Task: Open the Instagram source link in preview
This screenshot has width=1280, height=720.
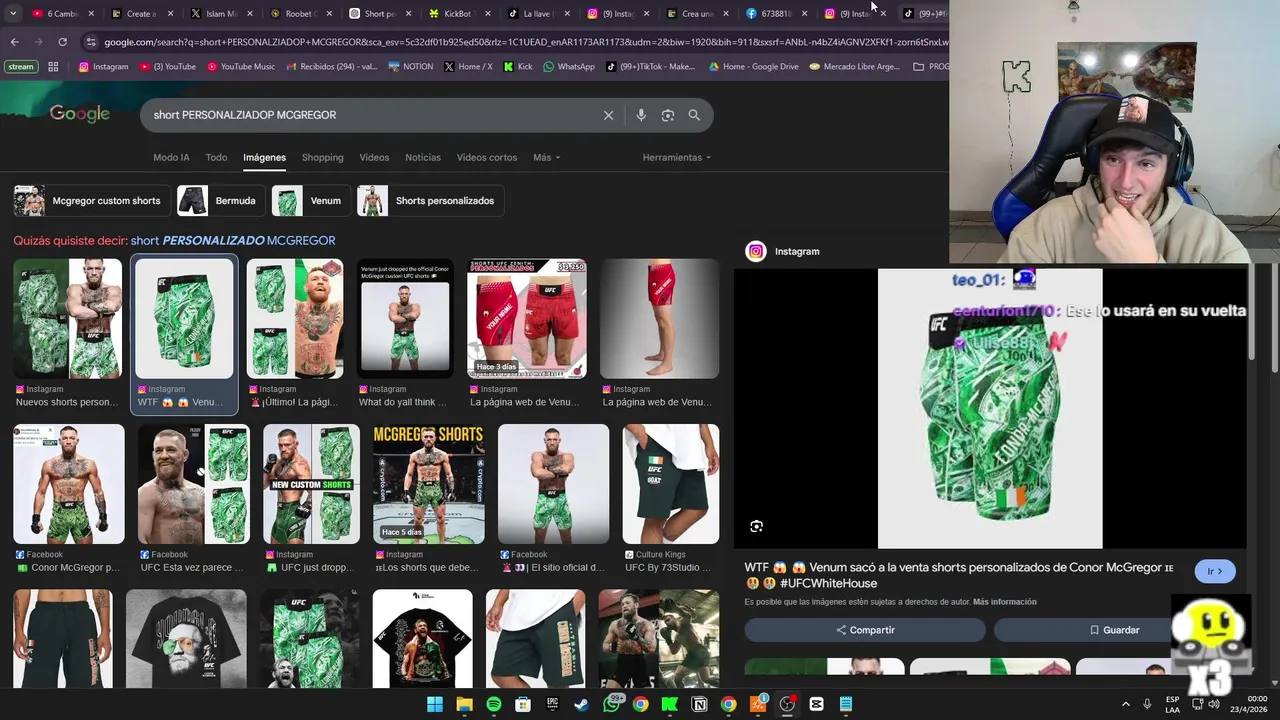Action: coord(784,252)
